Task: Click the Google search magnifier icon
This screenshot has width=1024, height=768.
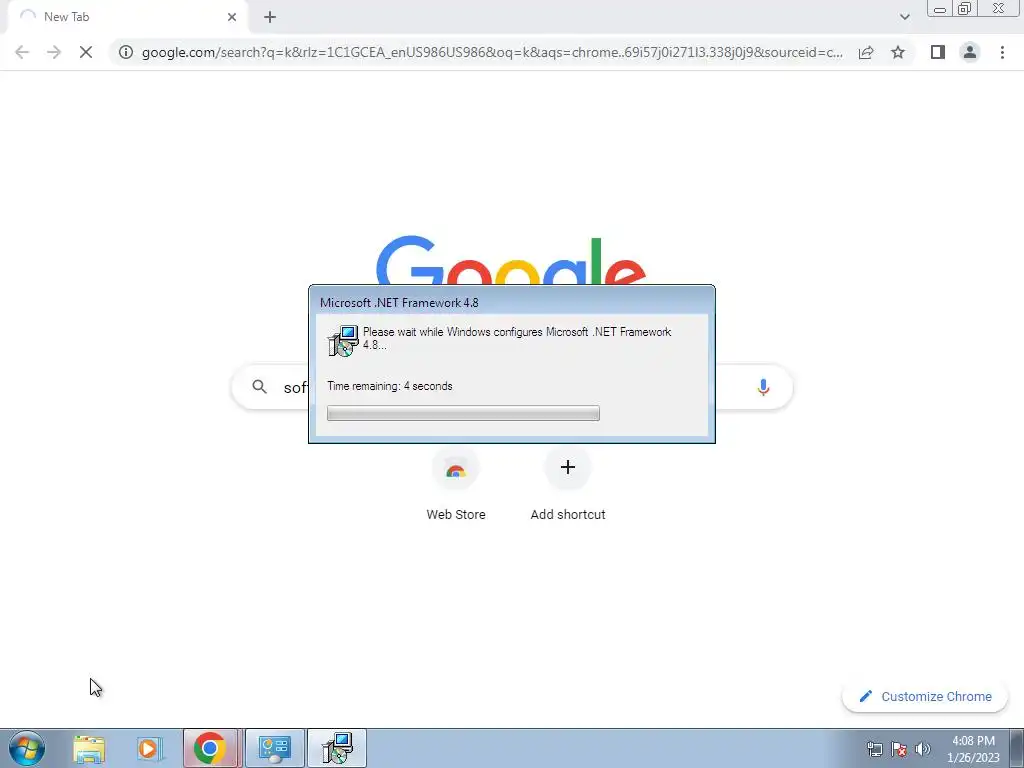Action: [x=259, y=387]
